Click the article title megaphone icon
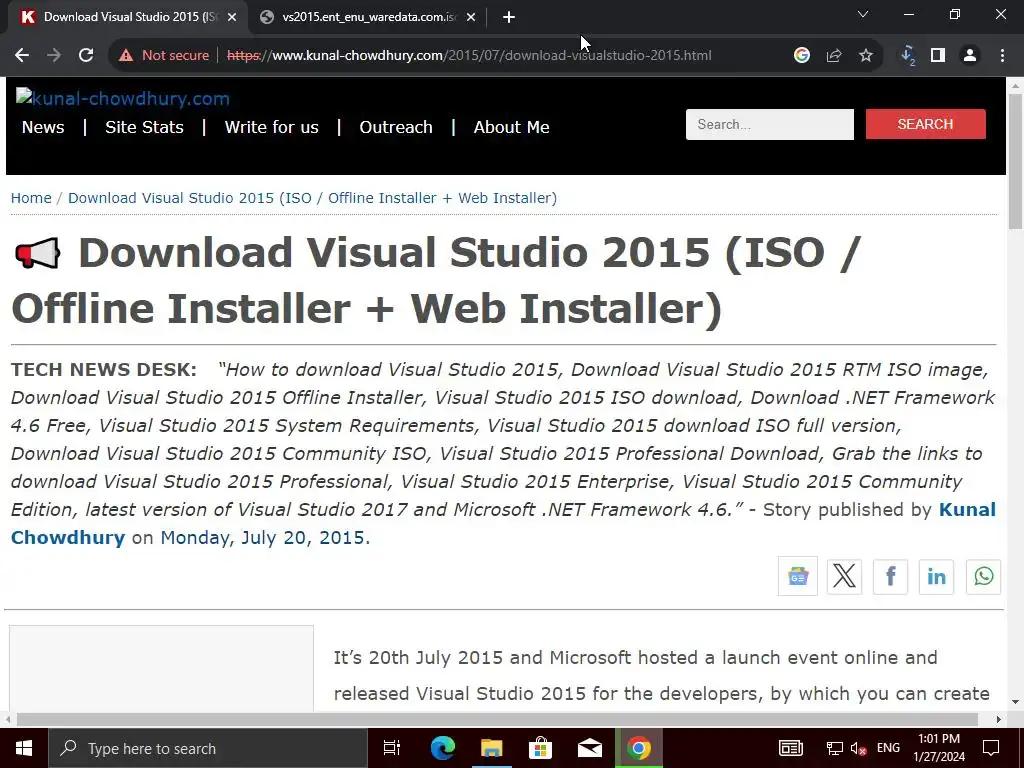The width and height of the screenshot is (1024, 768). tap(38, 253)
